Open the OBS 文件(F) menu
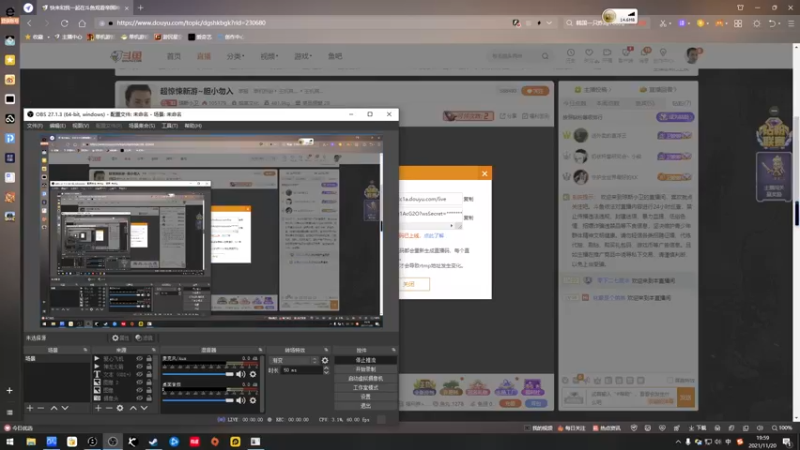800x450 pixels. tap(35, 126)
